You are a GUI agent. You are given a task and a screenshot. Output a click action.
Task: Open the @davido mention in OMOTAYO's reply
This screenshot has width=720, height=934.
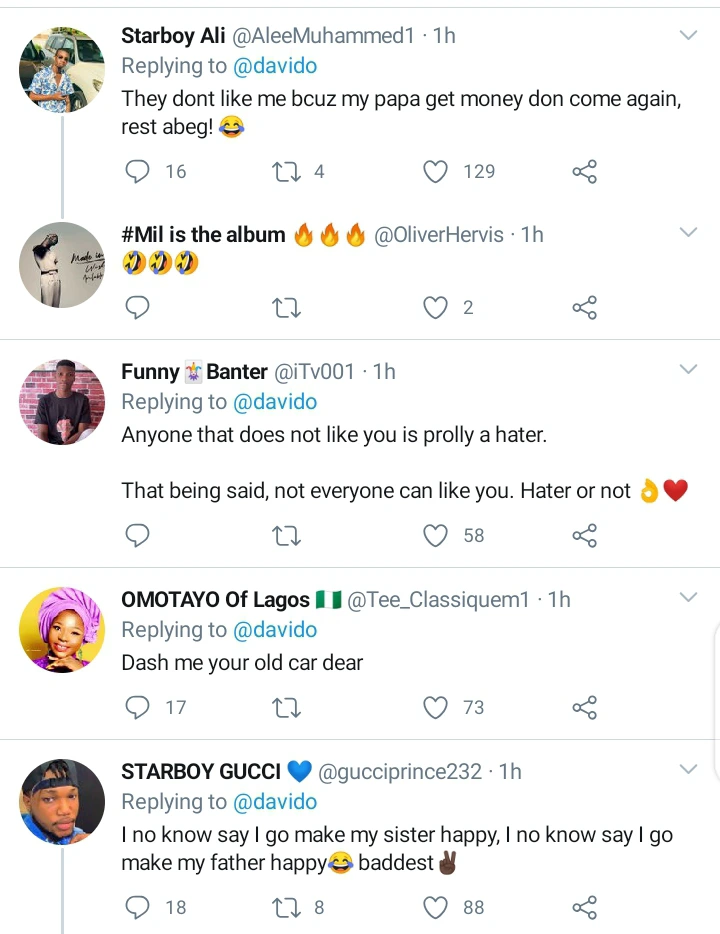[x=274, y=630]
